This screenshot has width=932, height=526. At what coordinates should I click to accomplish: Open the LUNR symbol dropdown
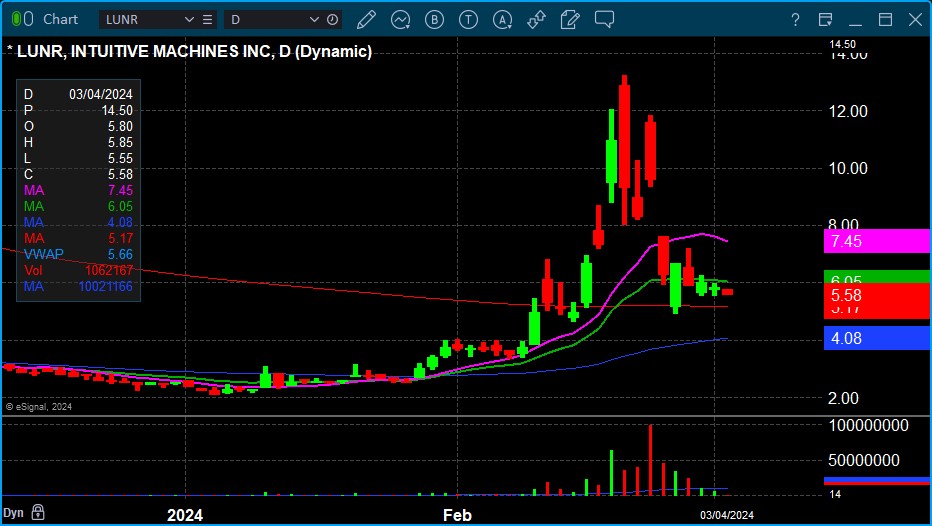[189, 20]
